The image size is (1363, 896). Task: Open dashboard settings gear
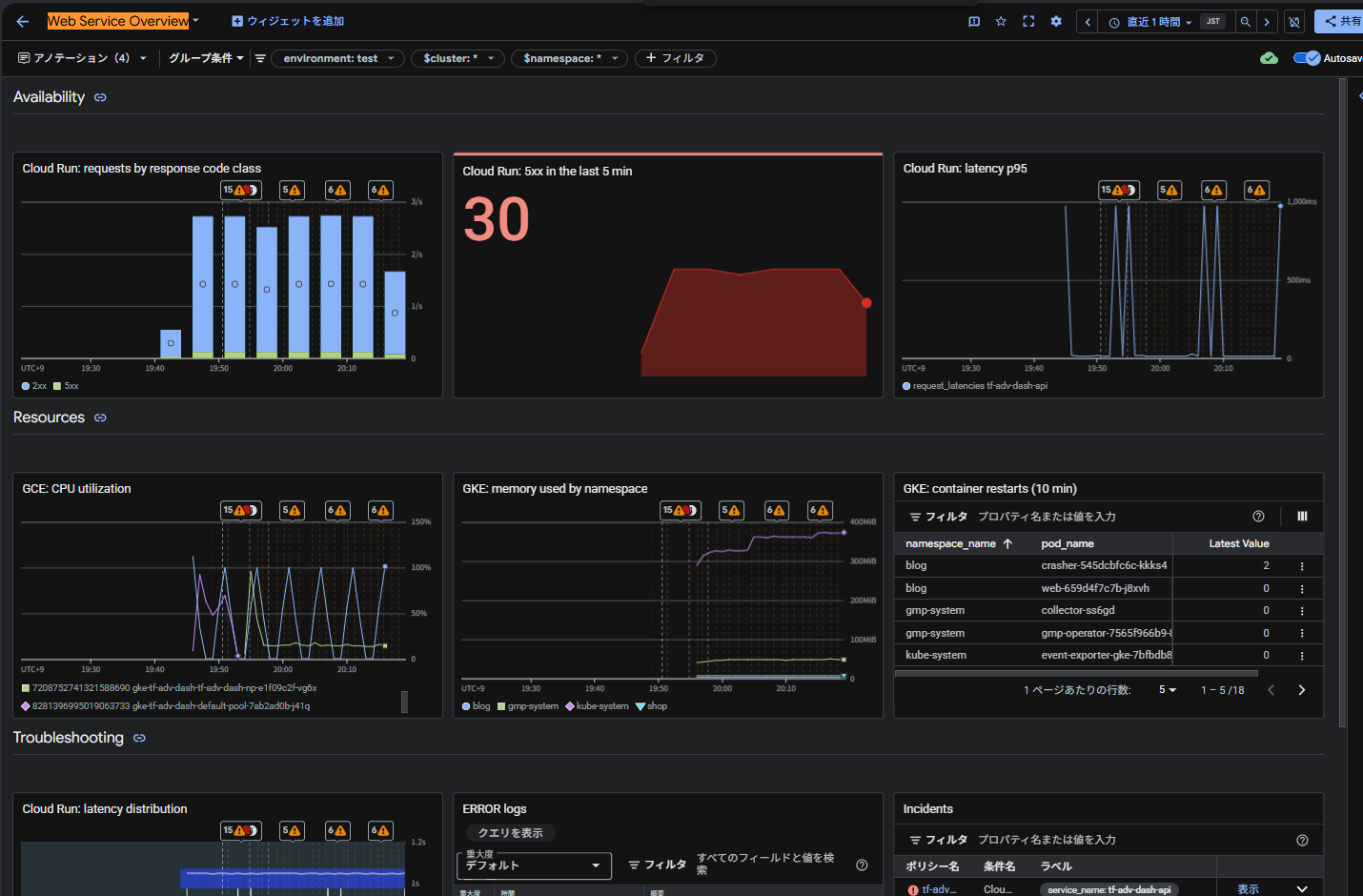pyautogui.click(x=1056, y=21)
